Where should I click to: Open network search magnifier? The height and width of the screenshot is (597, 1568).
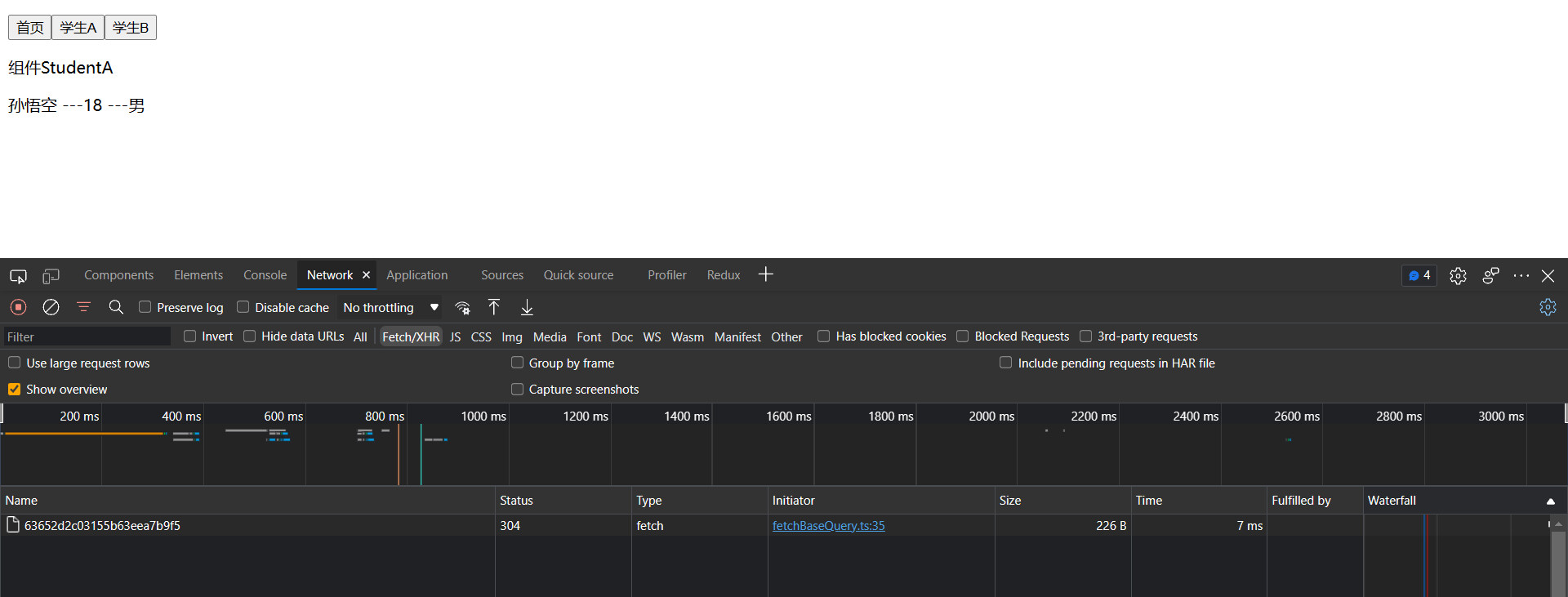[116, 307]
